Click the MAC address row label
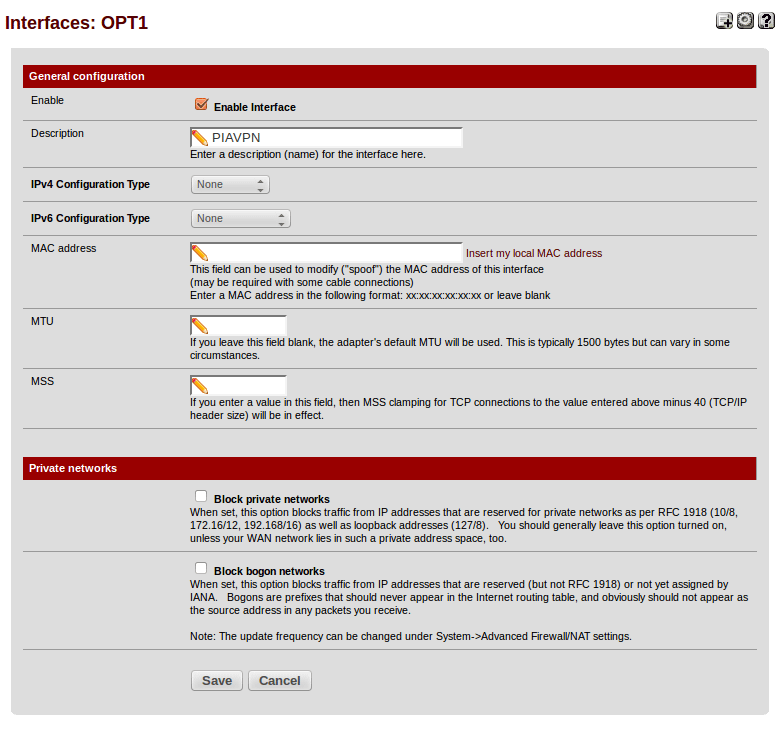This screenshot has height=731, width=780. point(63,248)
